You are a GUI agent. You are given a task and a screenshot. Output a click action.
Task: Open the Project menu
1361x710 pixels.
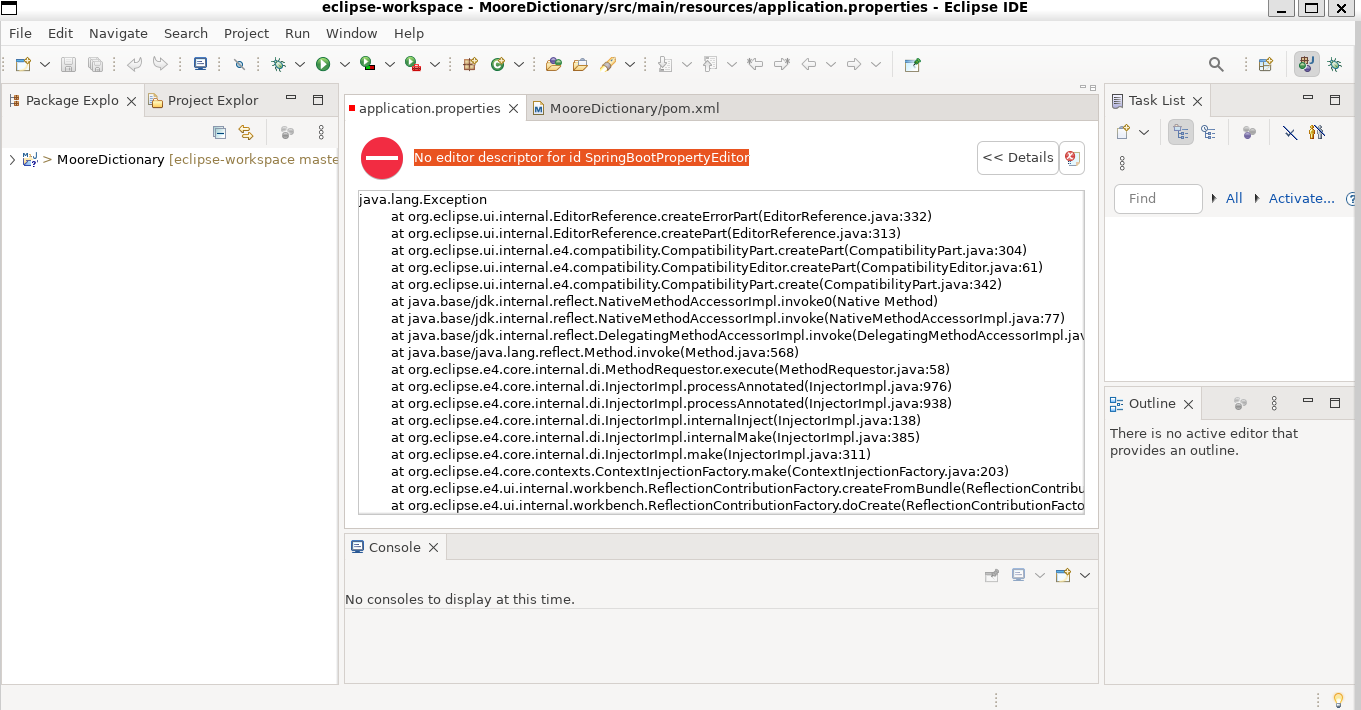[x=246, y=33]
